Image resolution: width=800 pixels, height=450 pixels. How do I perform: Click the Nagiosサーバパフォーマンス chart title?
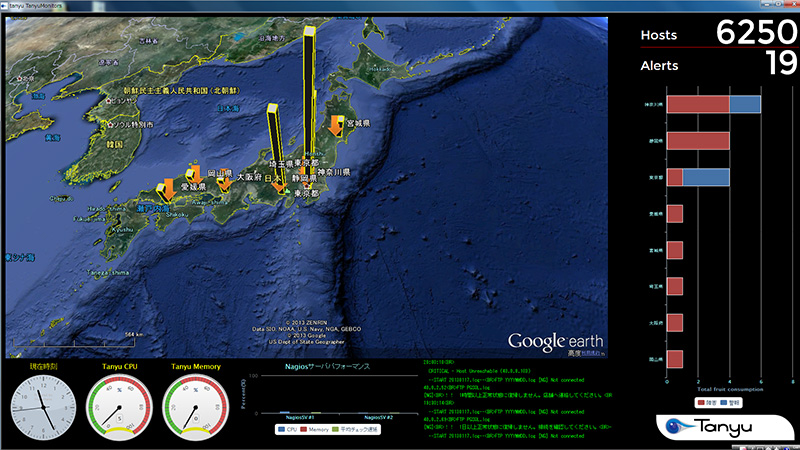(x=327, y=366)
